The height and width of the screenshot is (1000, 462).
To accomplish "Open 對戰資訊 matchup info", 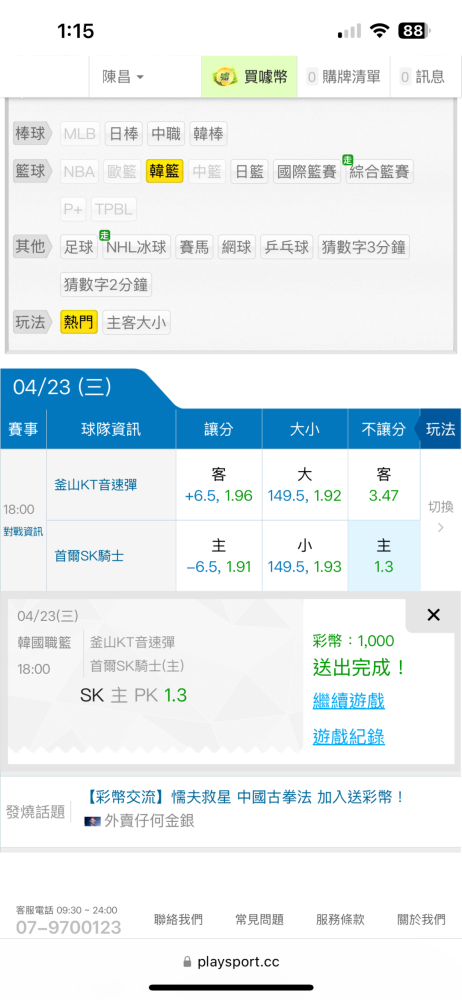I will point(23,532).
